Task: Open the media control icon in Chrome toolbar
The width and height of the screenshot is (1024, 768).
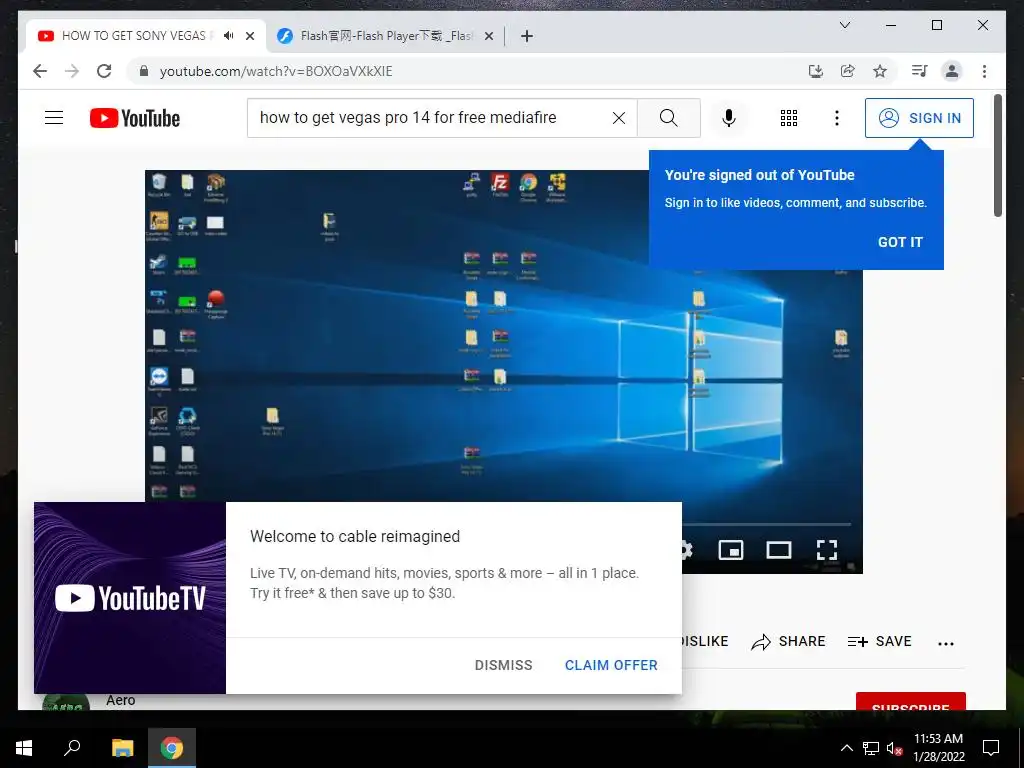Action: (x=920, y=71)
